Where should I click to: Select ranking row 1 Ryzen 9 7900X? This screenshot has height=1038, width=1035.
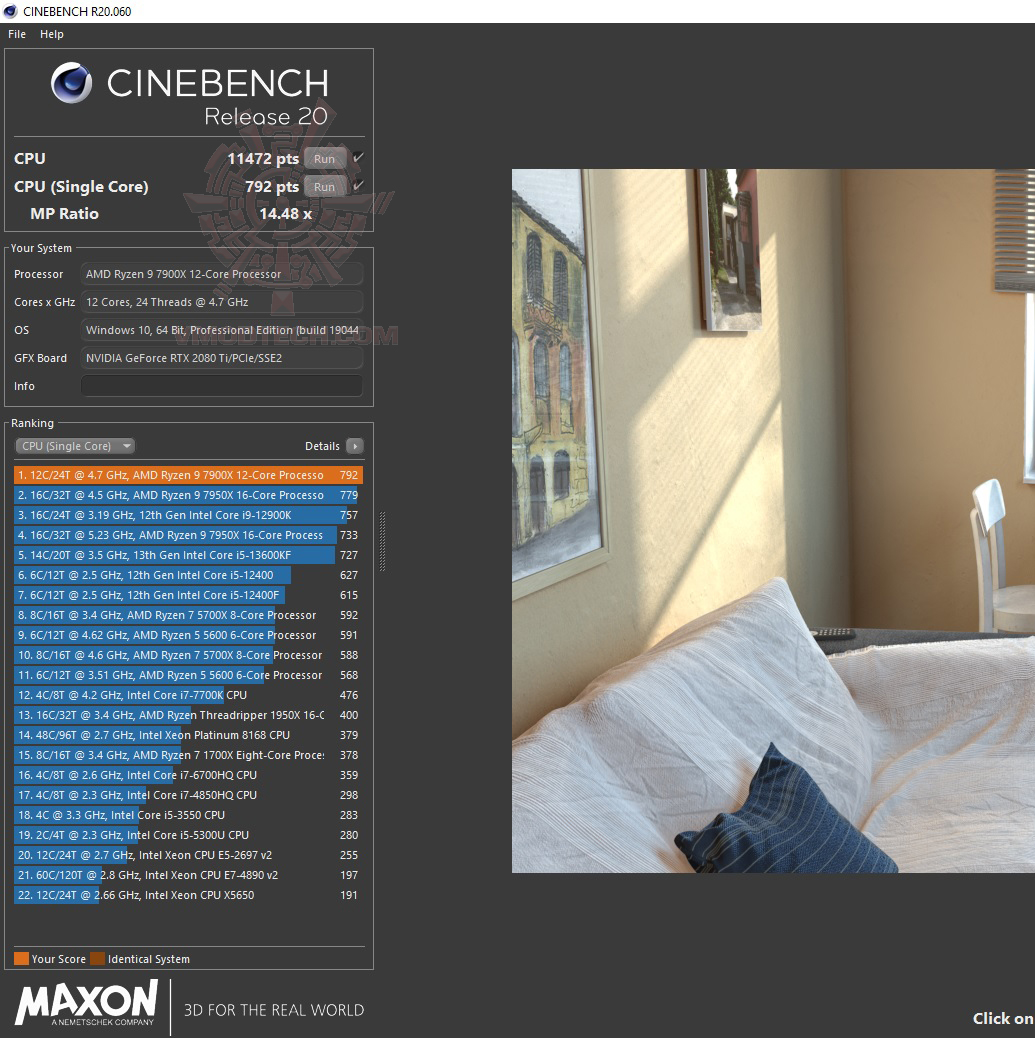pos(188,475)
